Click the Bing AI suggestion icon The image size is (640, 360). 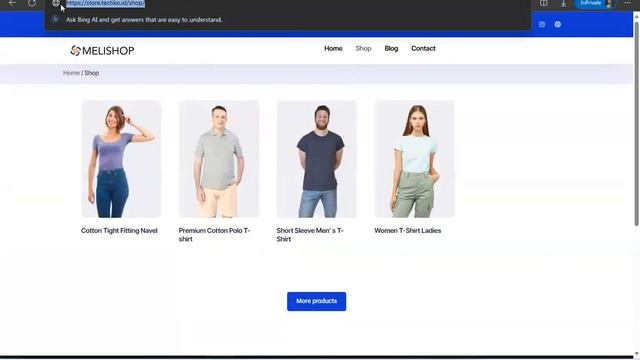(x=56, y=19)
